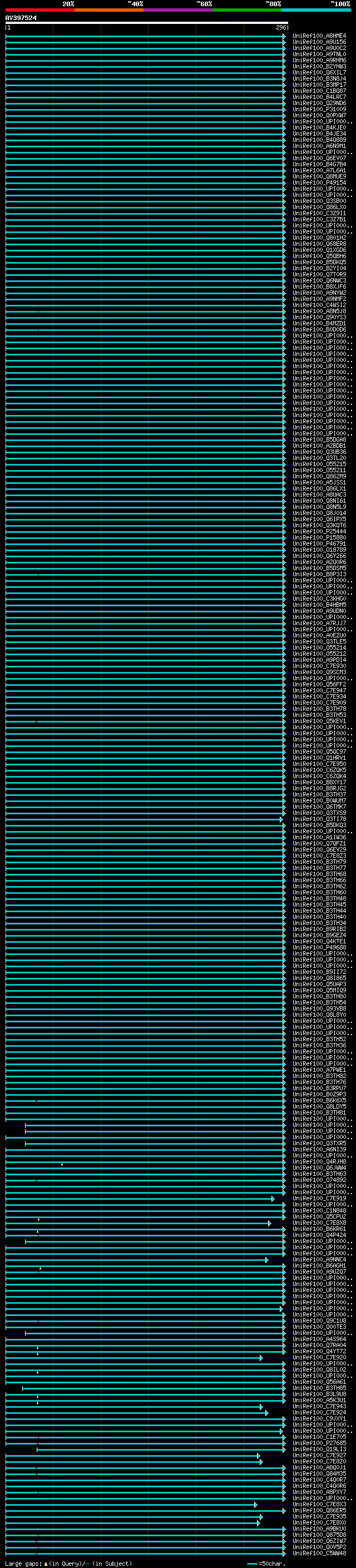Select hit label UniRef100_Q68ER8
The height and width of the screenshot is (1568, 356).
319,244
